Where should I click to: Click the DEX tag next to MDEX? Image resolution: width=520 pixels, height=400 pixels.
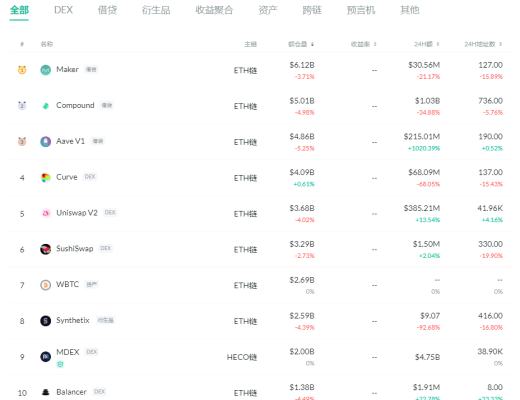(x=92, y=352)
